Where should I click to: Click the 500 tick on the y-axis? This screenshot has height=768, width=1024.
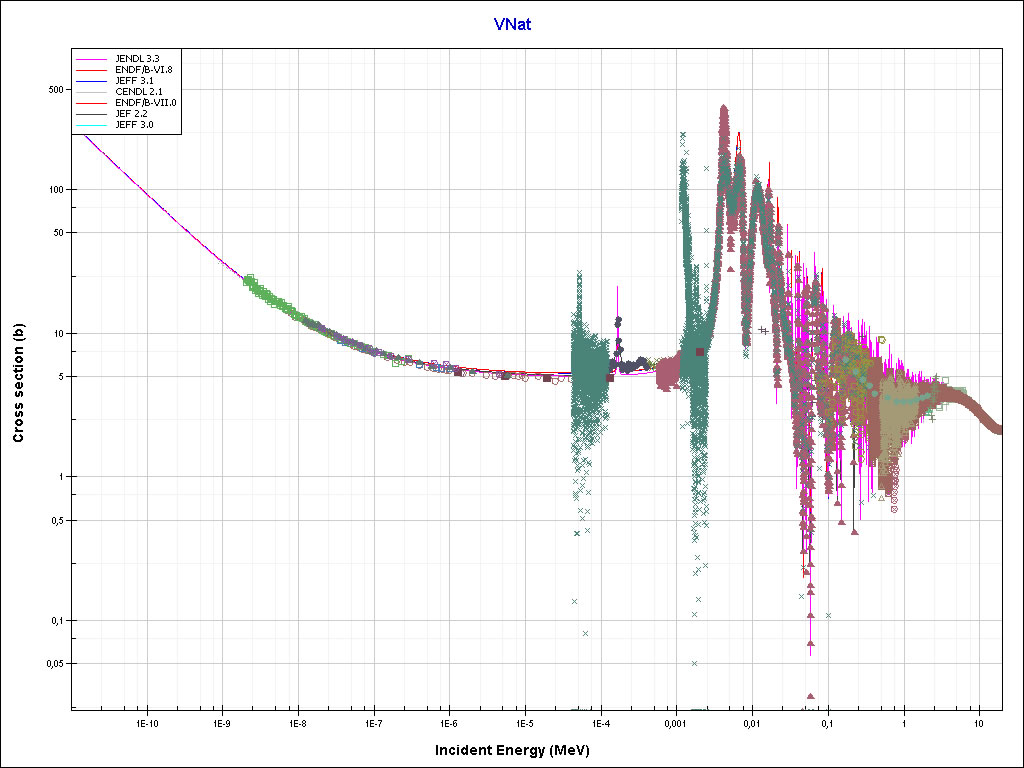click(x=56, y=89)
